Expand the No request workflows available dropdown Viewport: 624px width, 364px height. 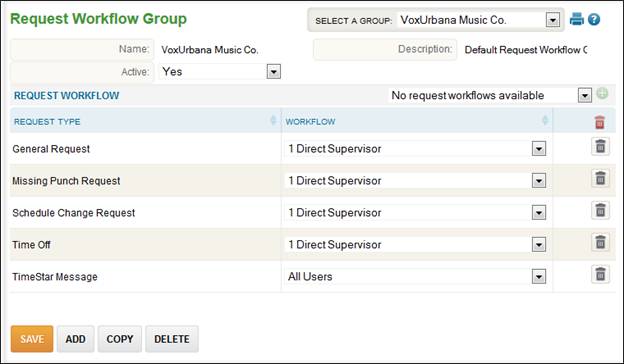pyautogui.click(x=585, y=95)
